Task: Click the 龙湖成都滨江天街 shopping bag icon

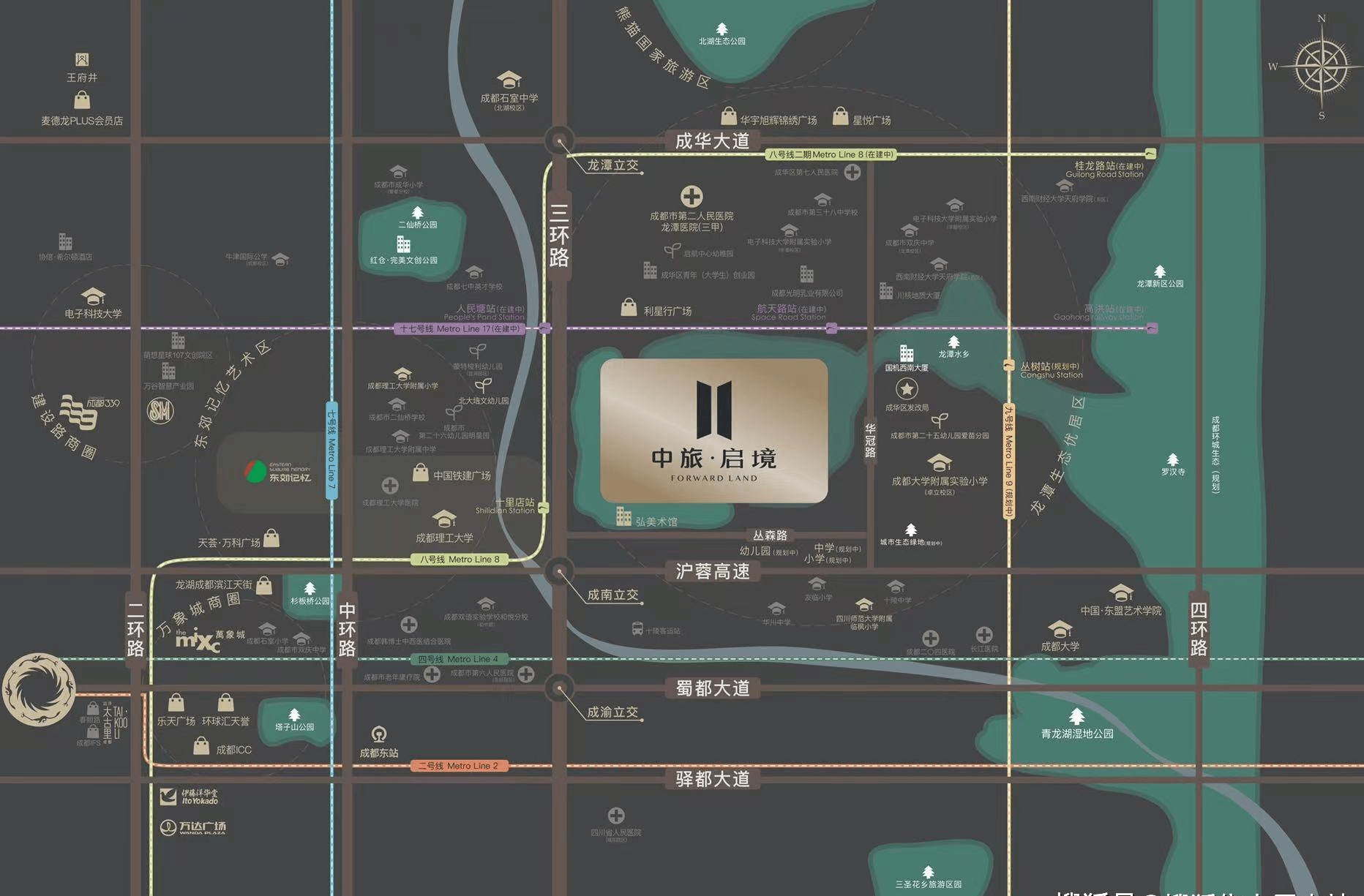Action: 264,584
